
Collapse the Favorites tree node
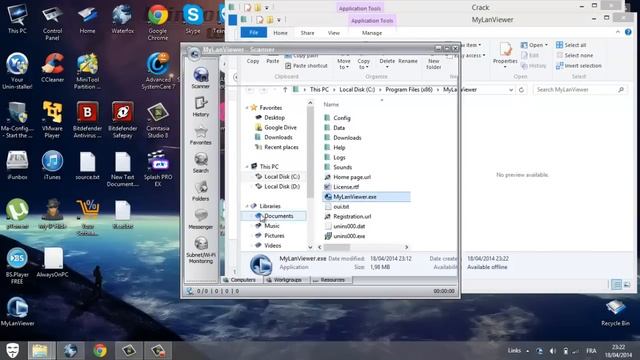click(247, 108)
